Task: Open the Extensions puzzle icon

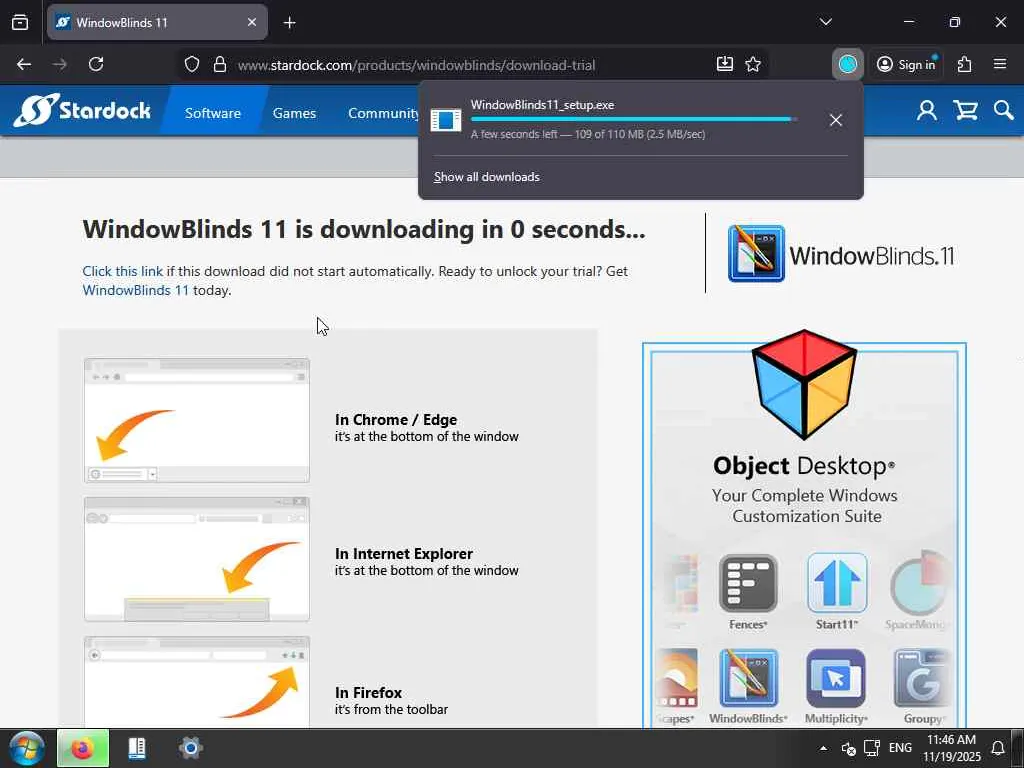Action: [x=965, y=64]
